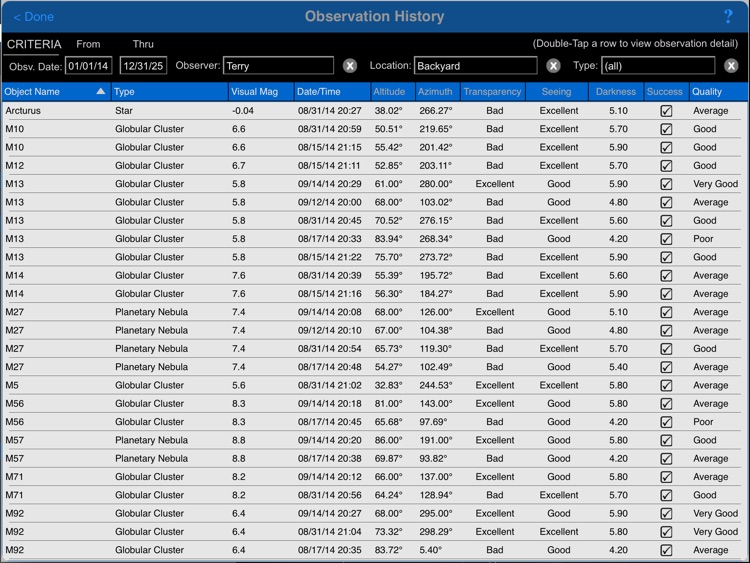Viewport: 750px width, 563px height.
Task: Click date cell 08/15/14 21:22
Action: (330, 257)
